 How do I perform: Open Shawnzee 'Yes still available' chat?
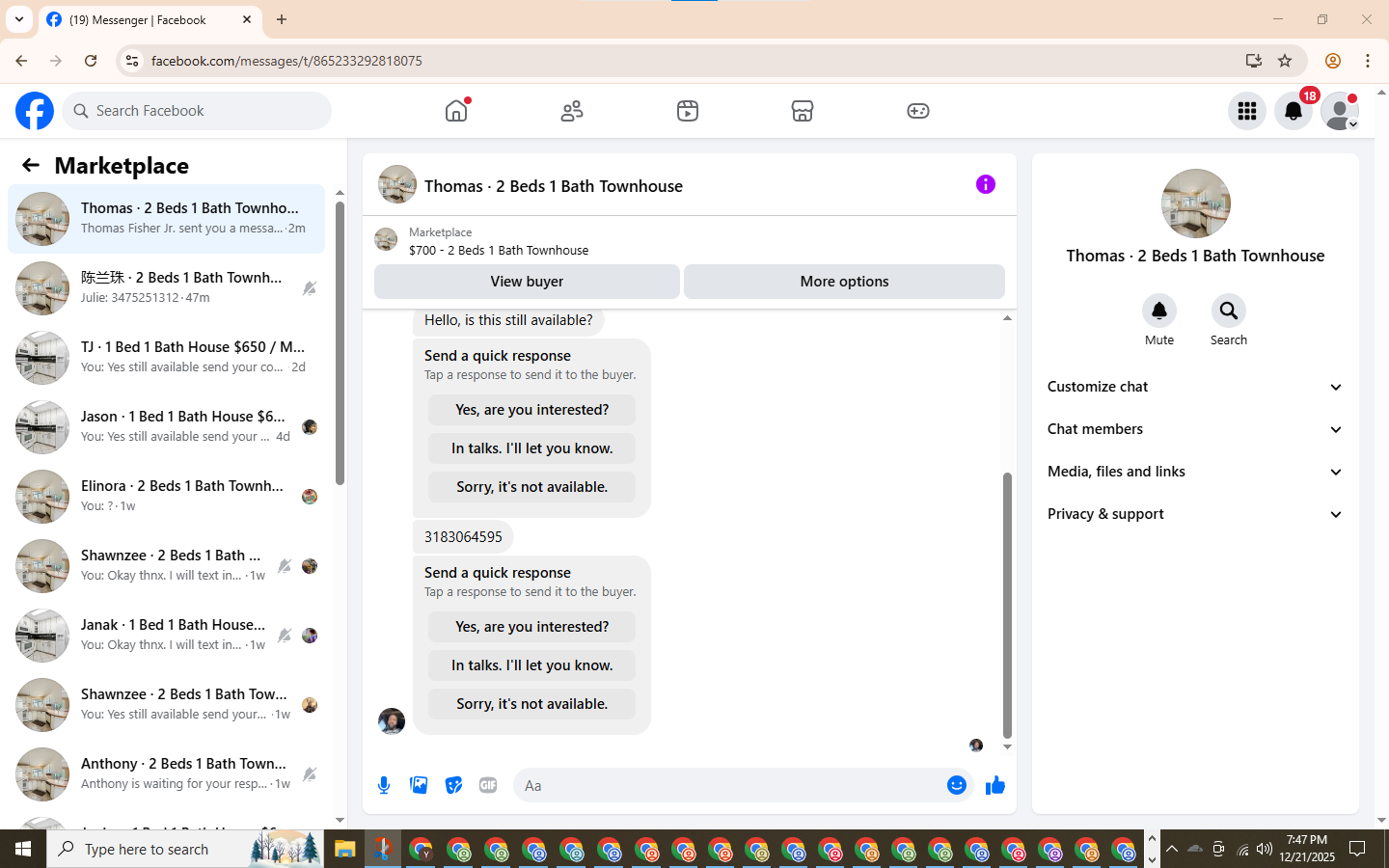point(166,705)
